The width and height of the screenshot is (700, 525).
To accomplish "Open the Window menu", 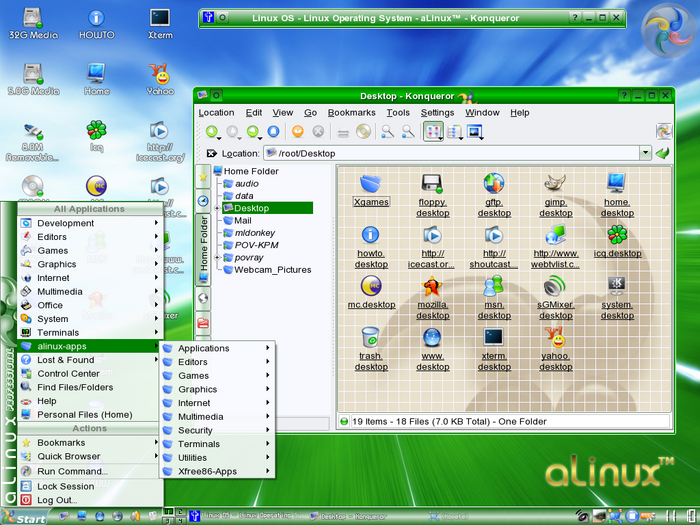I will point(482,112).
